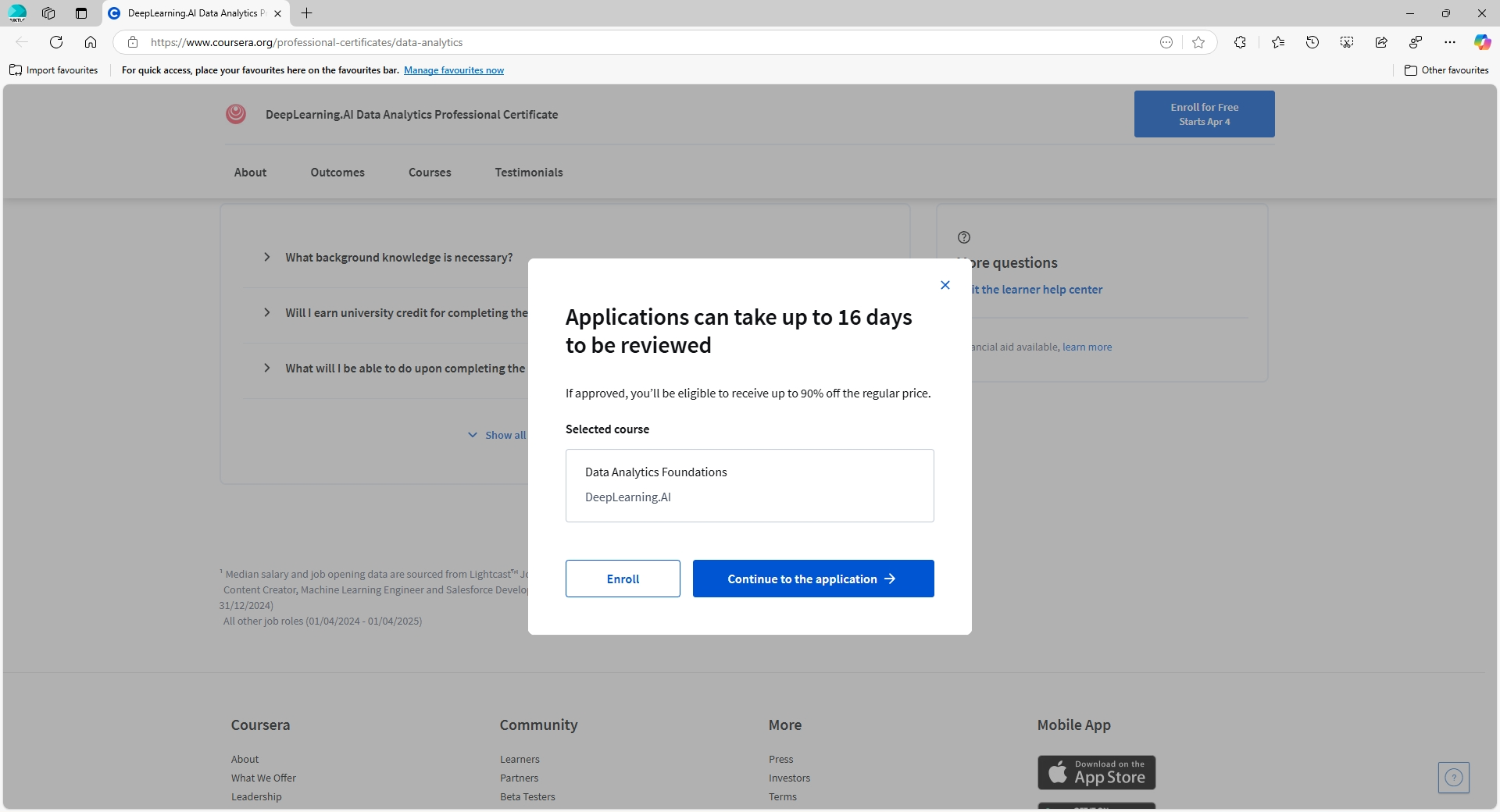Click Continue to the application
The height and width of the screenshot is (812, 1500).
click(x=813, y=579)
